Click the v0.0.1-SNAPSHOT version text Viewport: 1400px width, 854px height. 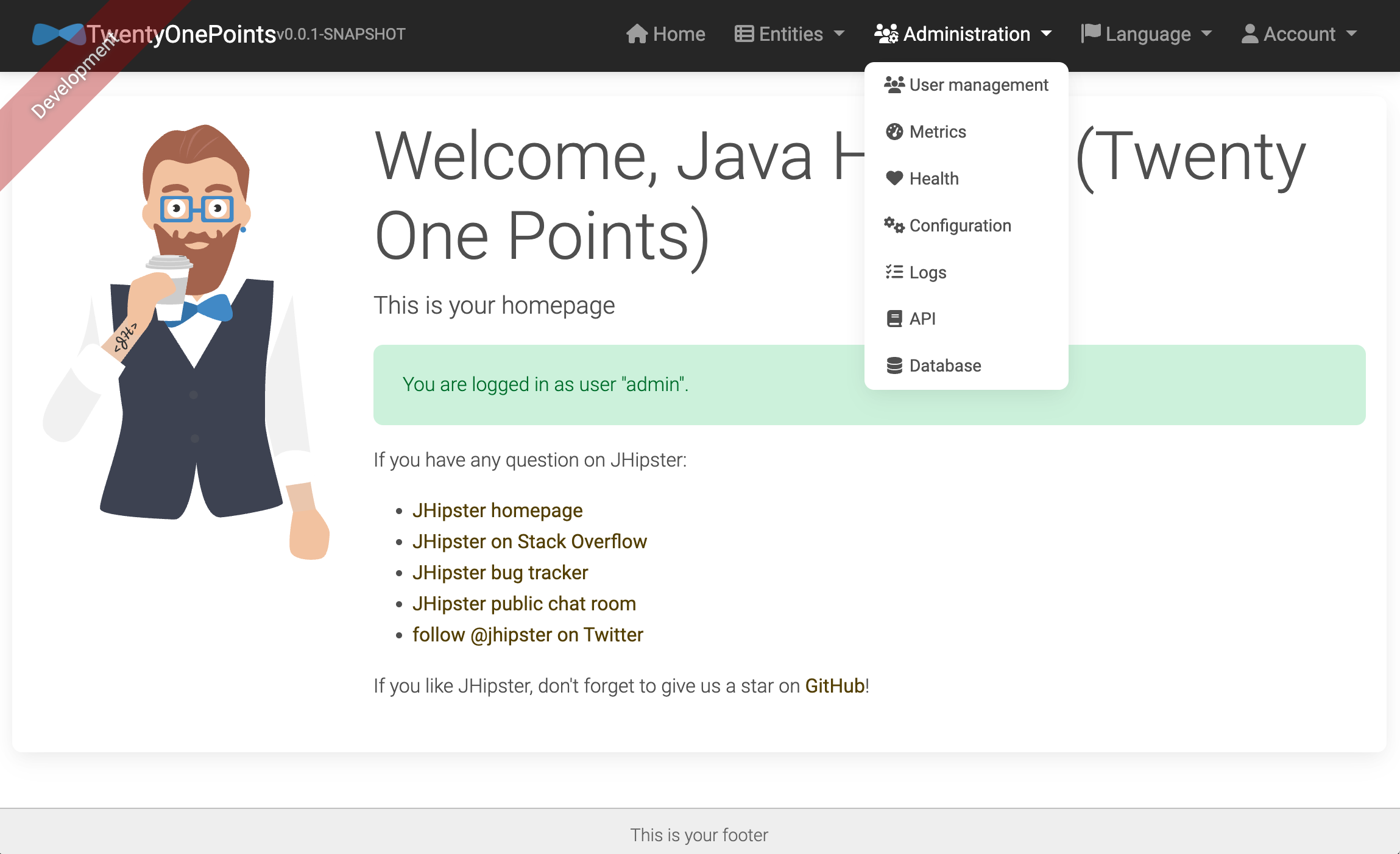click(341, 34)
